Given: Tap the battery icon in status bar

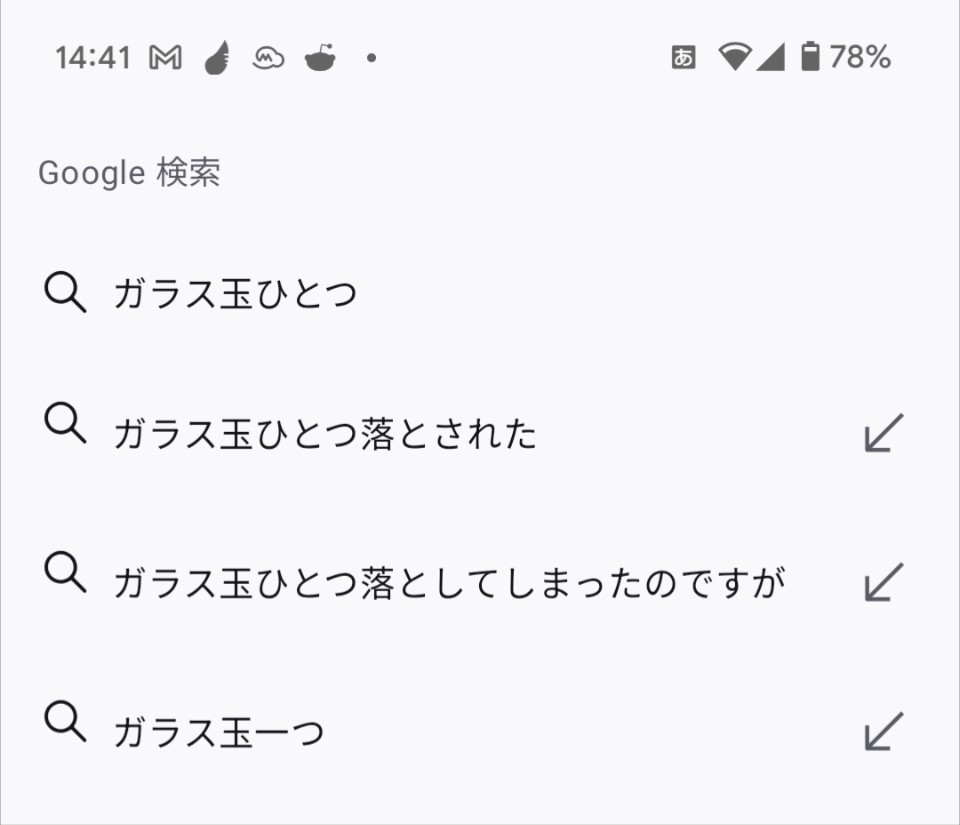Looking at the screenshot, I should [x=810, y=58].
